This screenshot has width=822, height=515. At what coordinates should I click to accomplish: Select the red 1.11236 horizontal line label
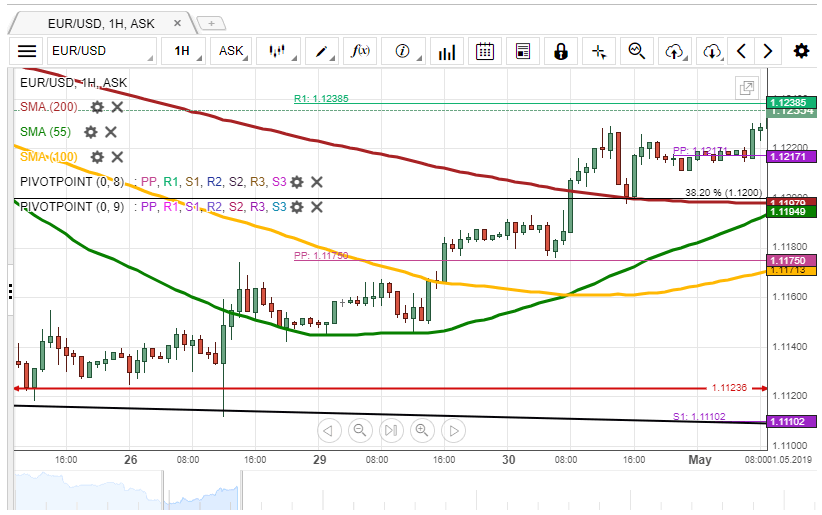[x=729, y=388]
